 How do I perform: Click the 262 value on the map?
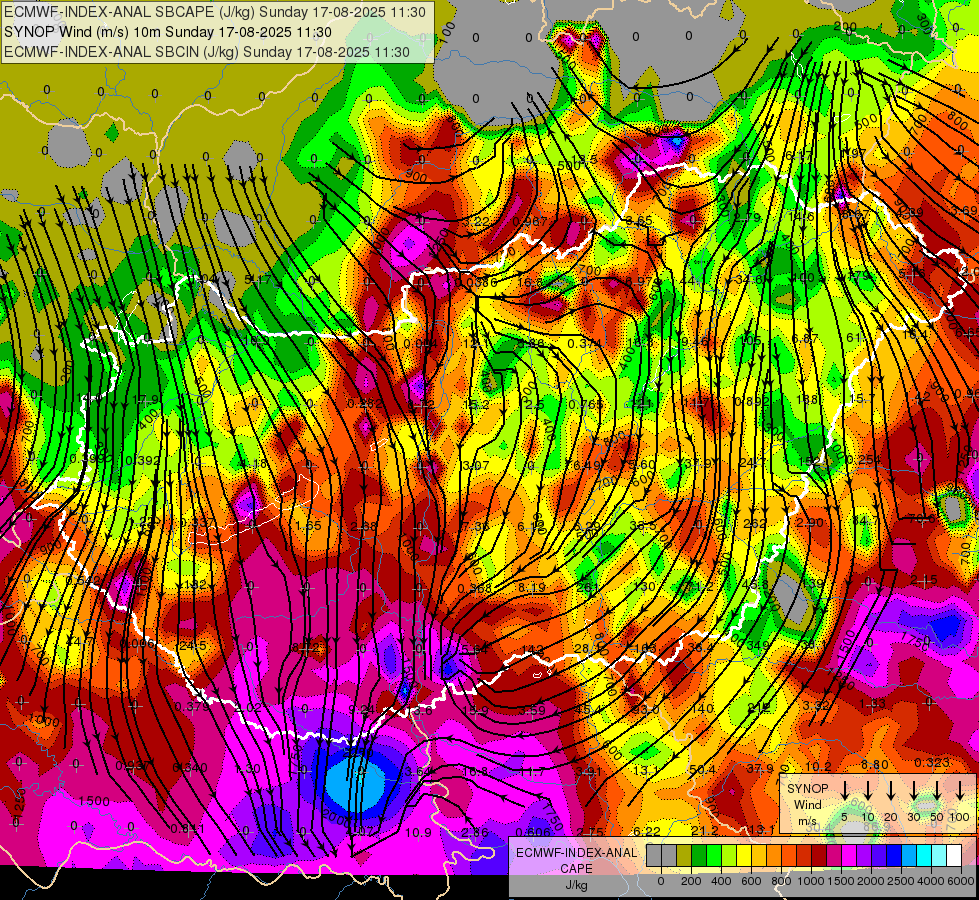tap(755, 523)
